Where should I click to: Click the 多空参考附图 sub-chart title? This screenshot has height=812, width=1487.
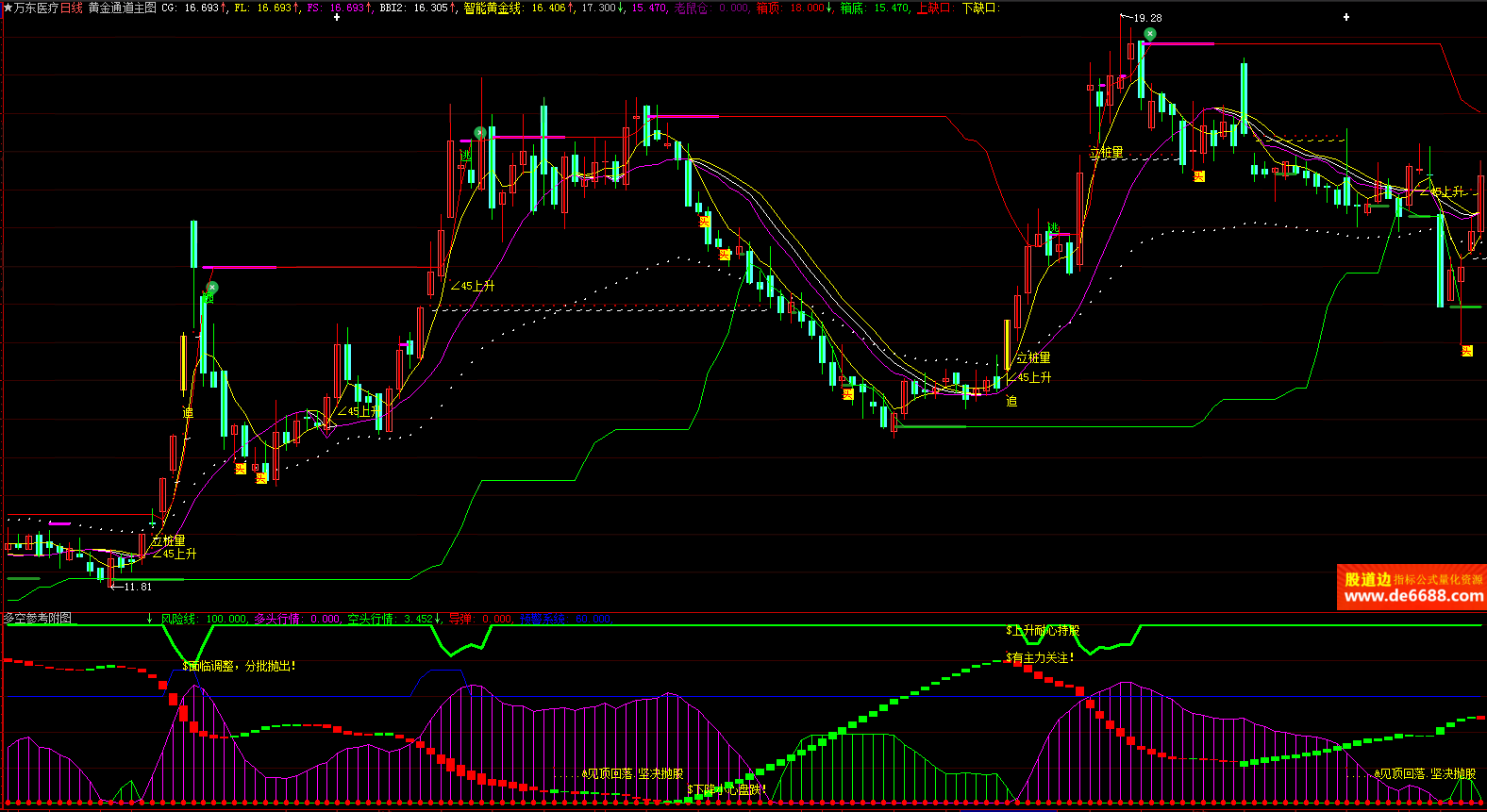click(38, 619)
